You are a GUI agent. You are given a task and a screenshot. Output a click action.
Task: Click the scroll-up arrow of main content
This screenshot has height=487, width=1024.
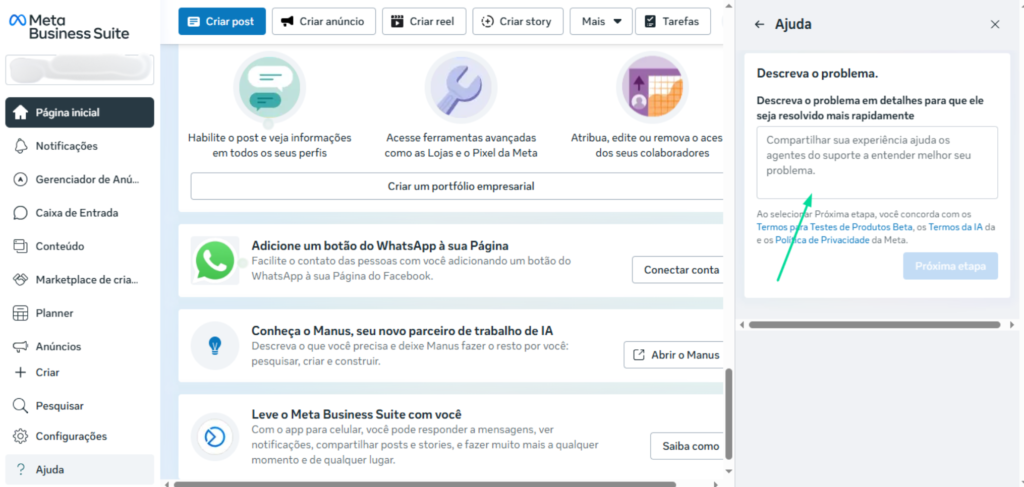(x=729, y=5)
